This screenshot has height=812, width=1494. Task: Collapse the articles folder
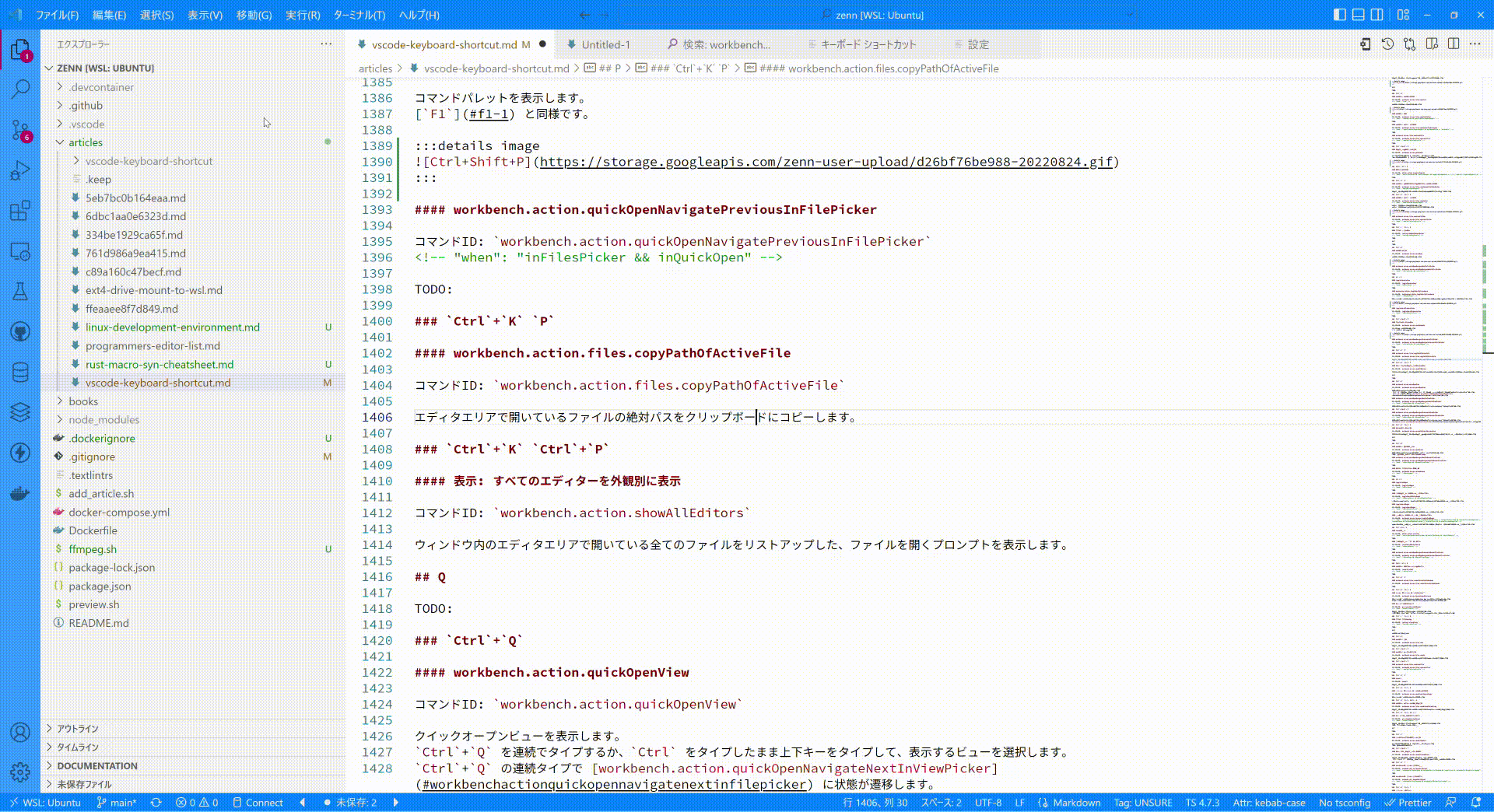pos(193,142)
